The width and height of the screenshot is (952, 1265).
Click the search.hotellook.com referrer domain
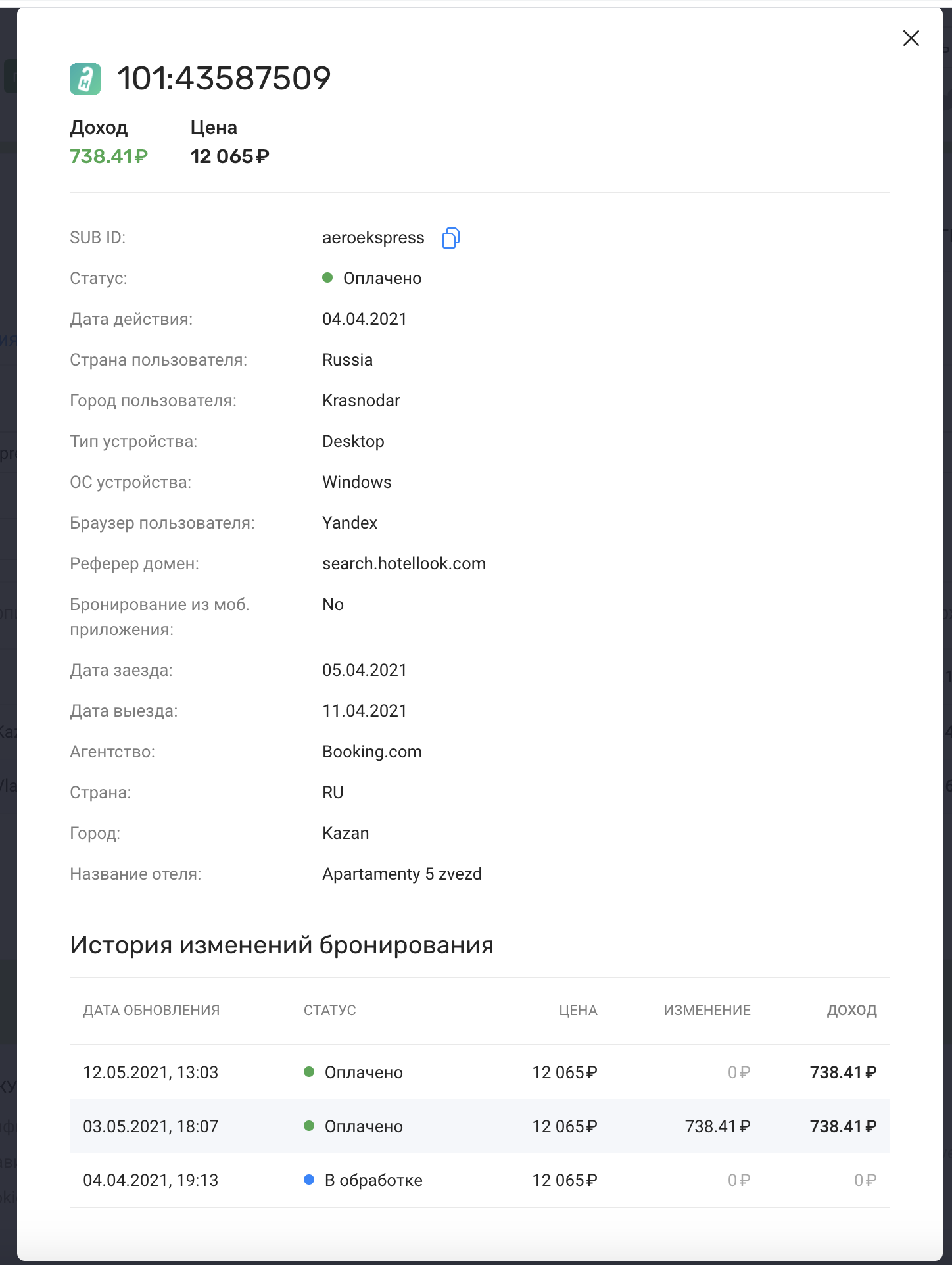coord(404,563)
